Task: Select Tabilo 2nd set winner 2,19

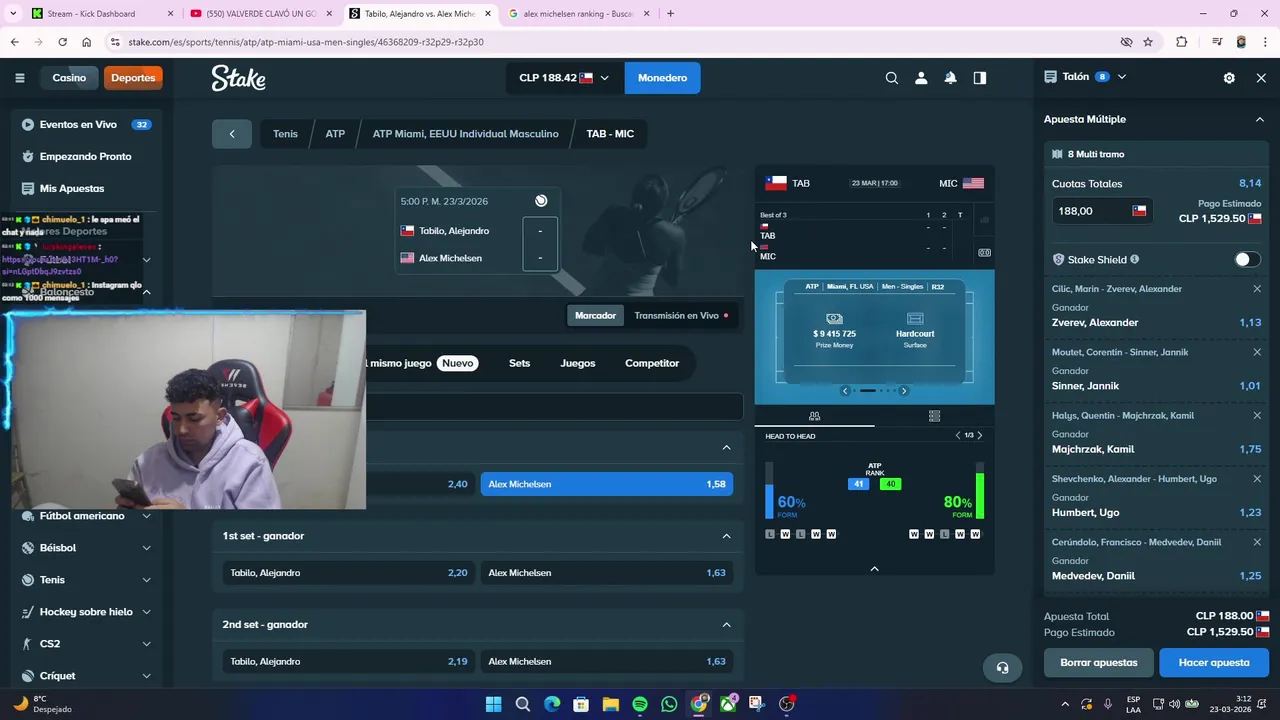Action: (x=349, y=661)
